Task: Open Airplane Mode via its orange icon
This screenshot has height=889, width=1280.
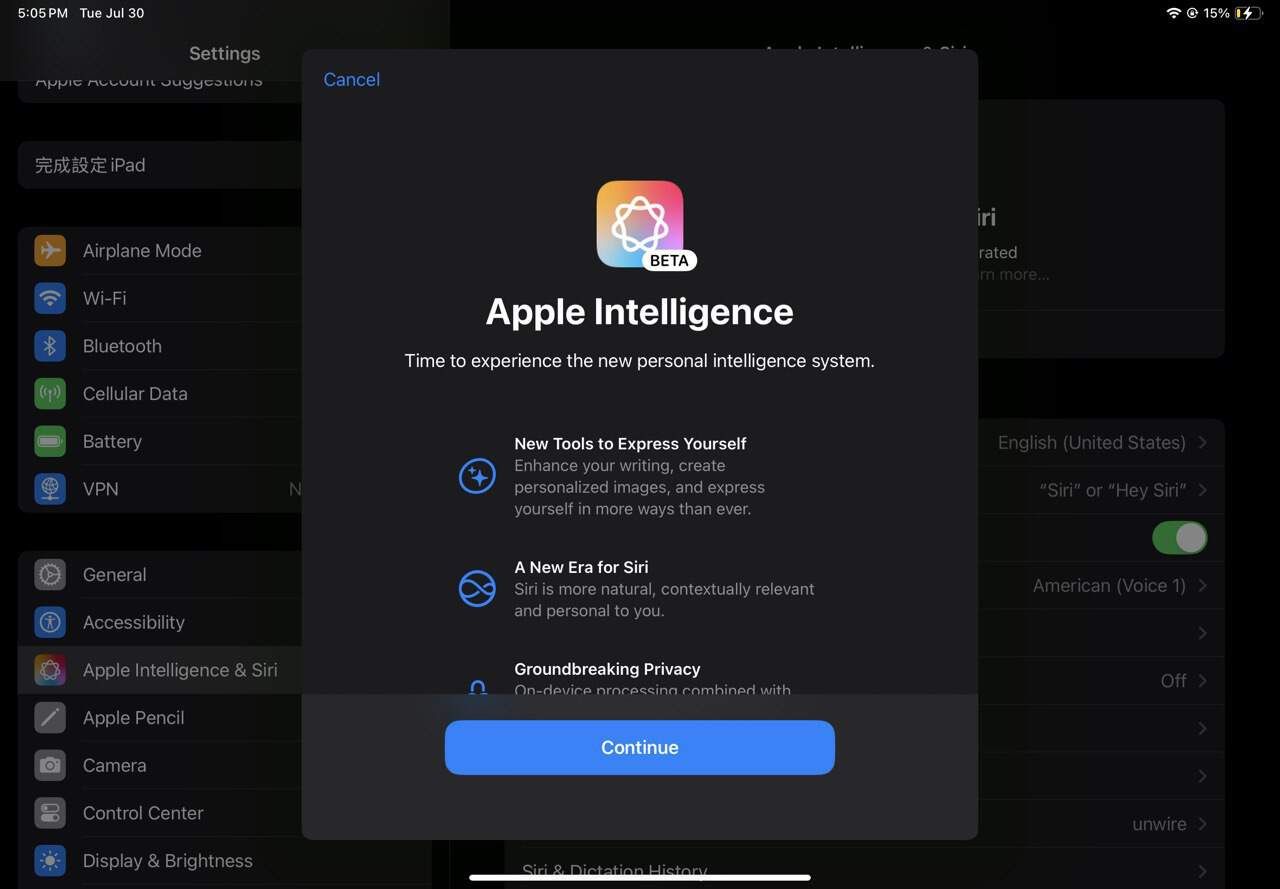Action: [50, 250]
